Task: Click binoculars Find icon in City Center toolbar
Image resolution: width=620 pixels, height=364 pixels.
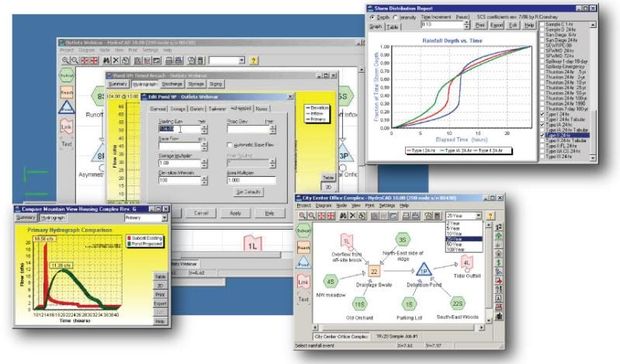Action: (x=343, y=216)
